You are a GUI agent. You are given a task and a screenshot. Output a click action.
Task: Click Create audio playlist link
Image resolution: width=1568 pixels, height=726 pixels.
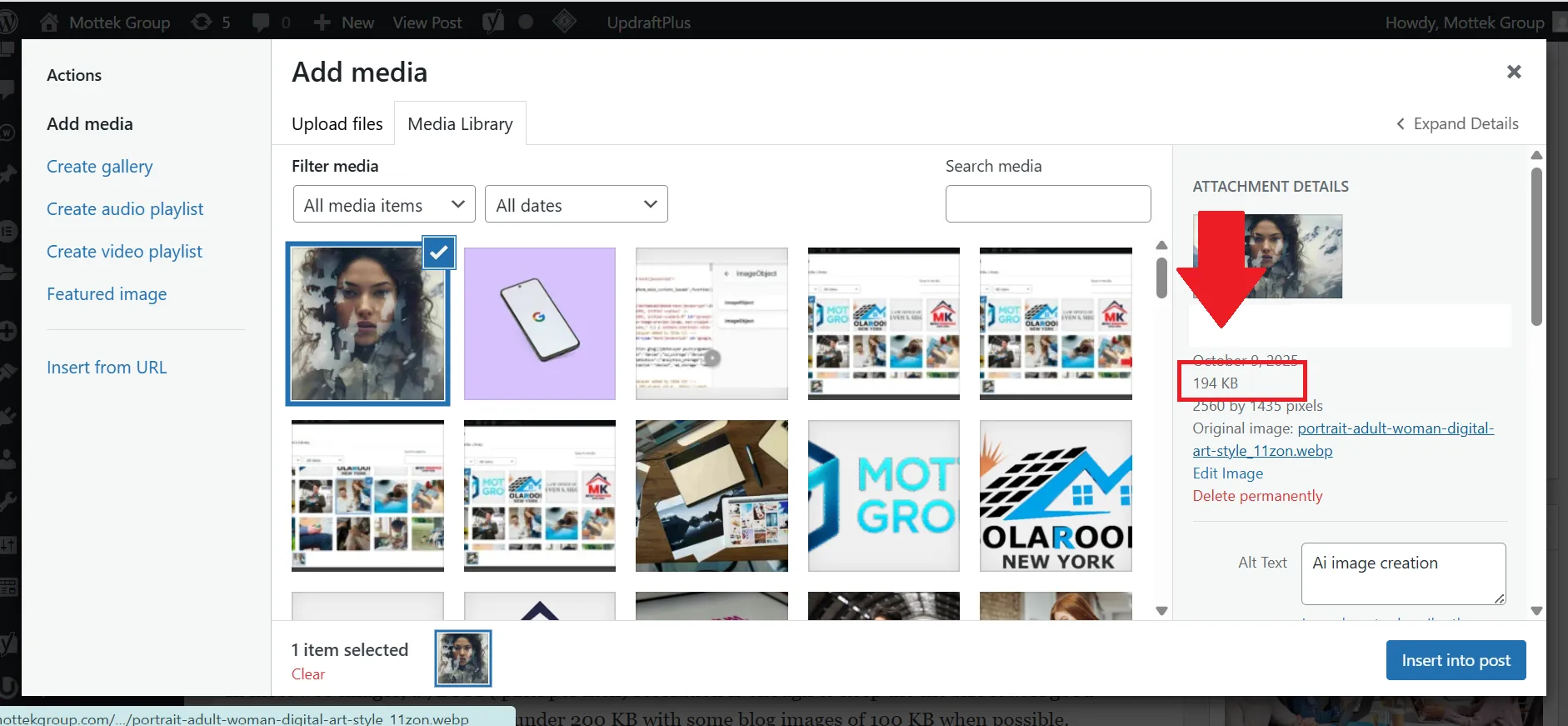click(125, 209)
